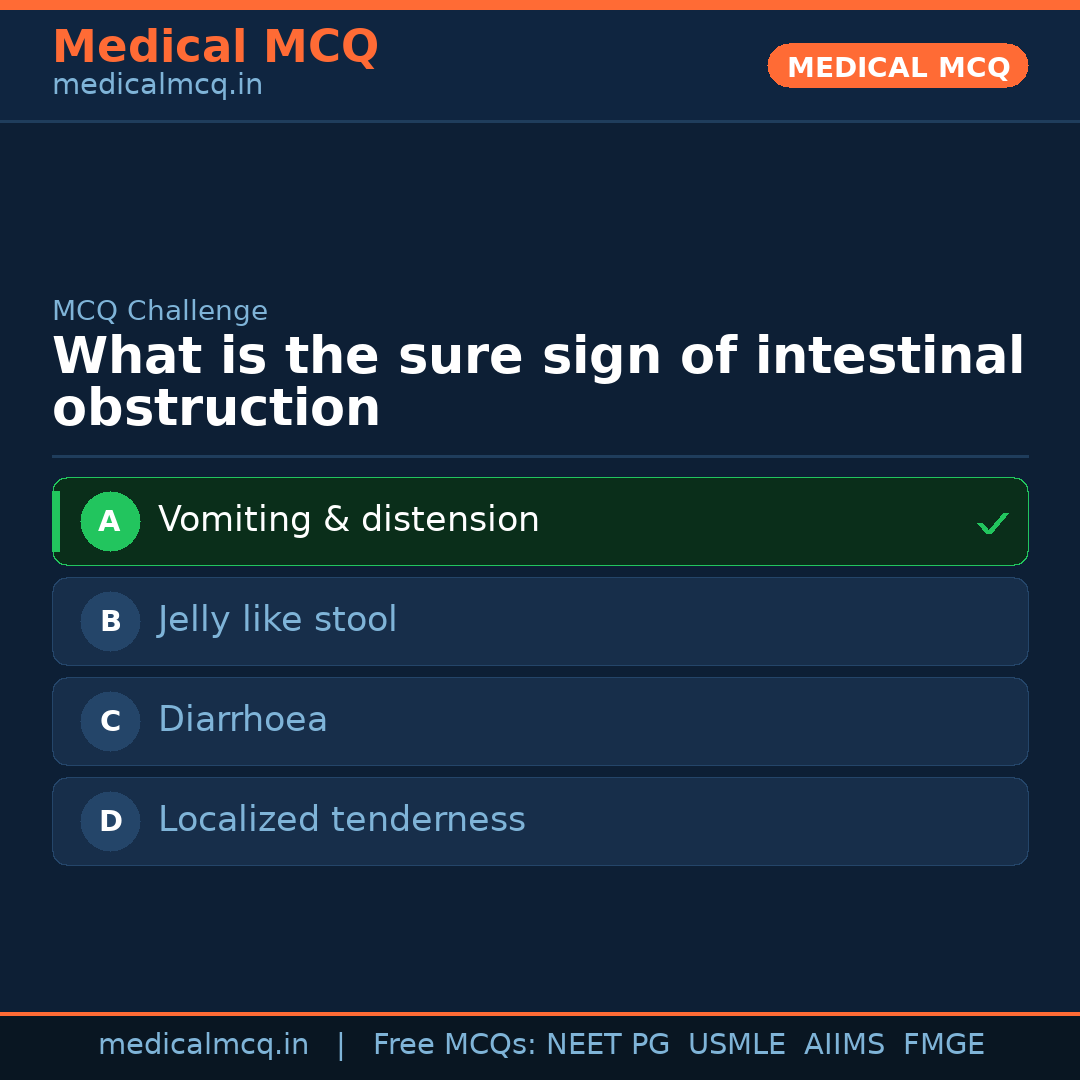
Task: Click the letter D circle badge
Action: pyautogui.click(x=110, y=821)
